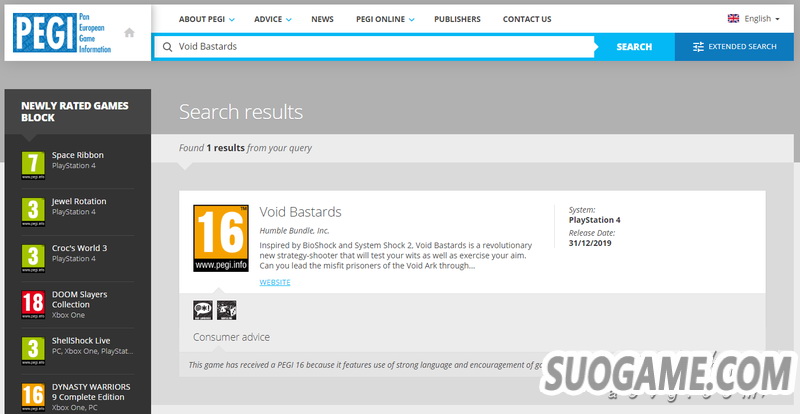Open Space Ribbon in newly rated list
Viewport: 800px width, 414px height.
(x=78, y=155)
